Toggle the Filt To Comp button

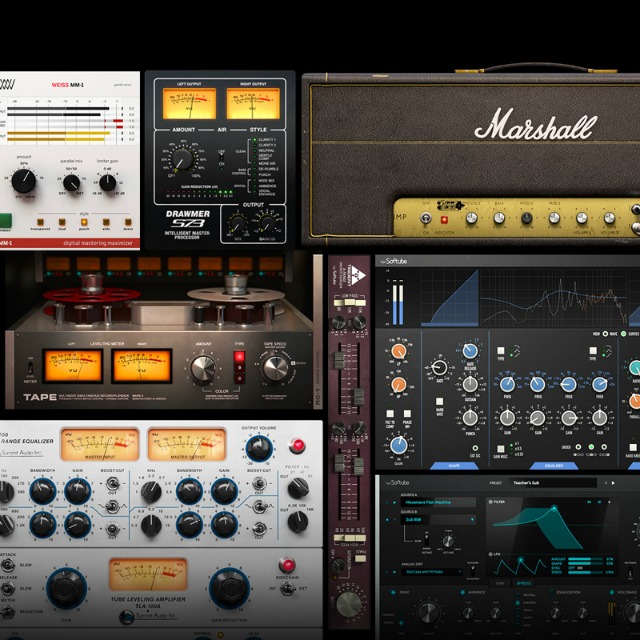tap(390, 414)
